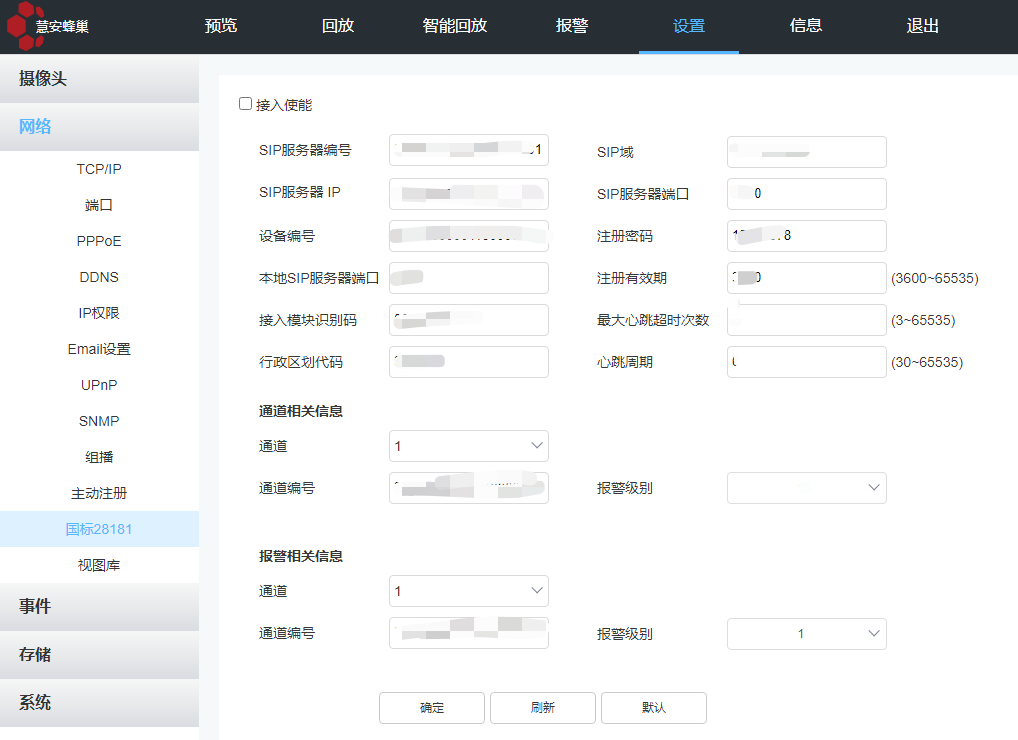Click the 默认 button

653,707
